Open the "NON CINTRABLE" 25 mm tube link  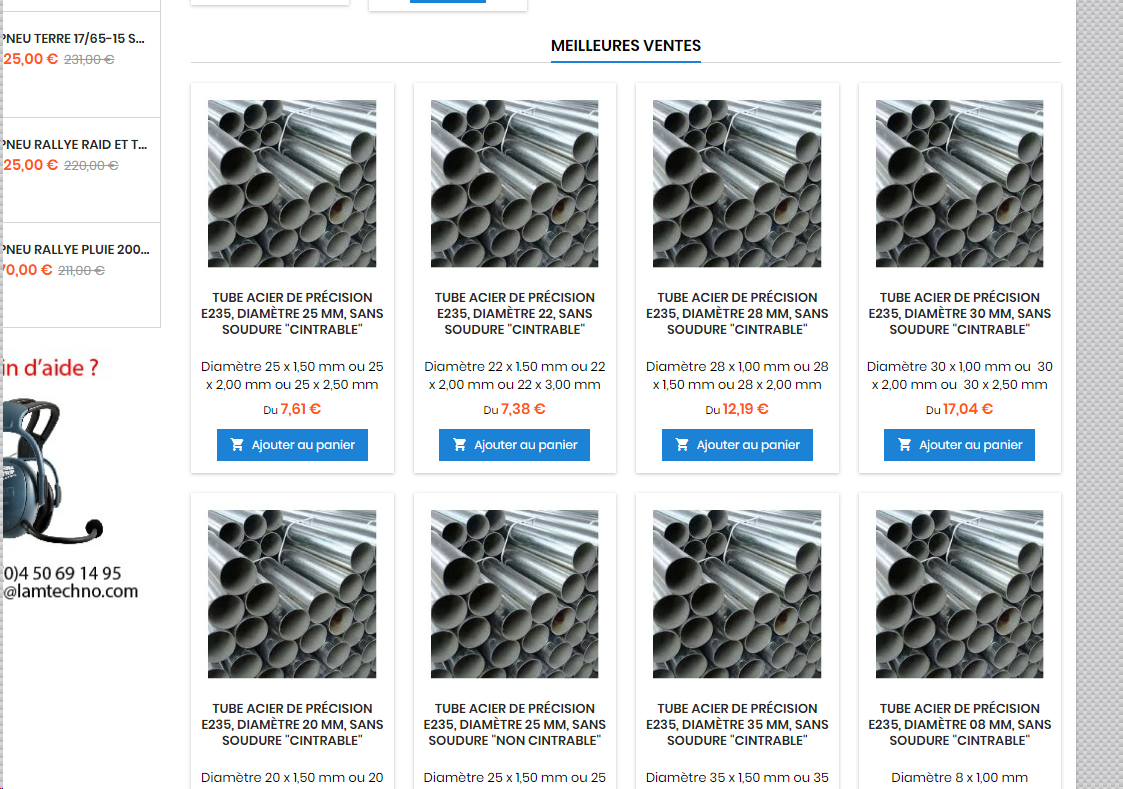[x=514, y=724]
